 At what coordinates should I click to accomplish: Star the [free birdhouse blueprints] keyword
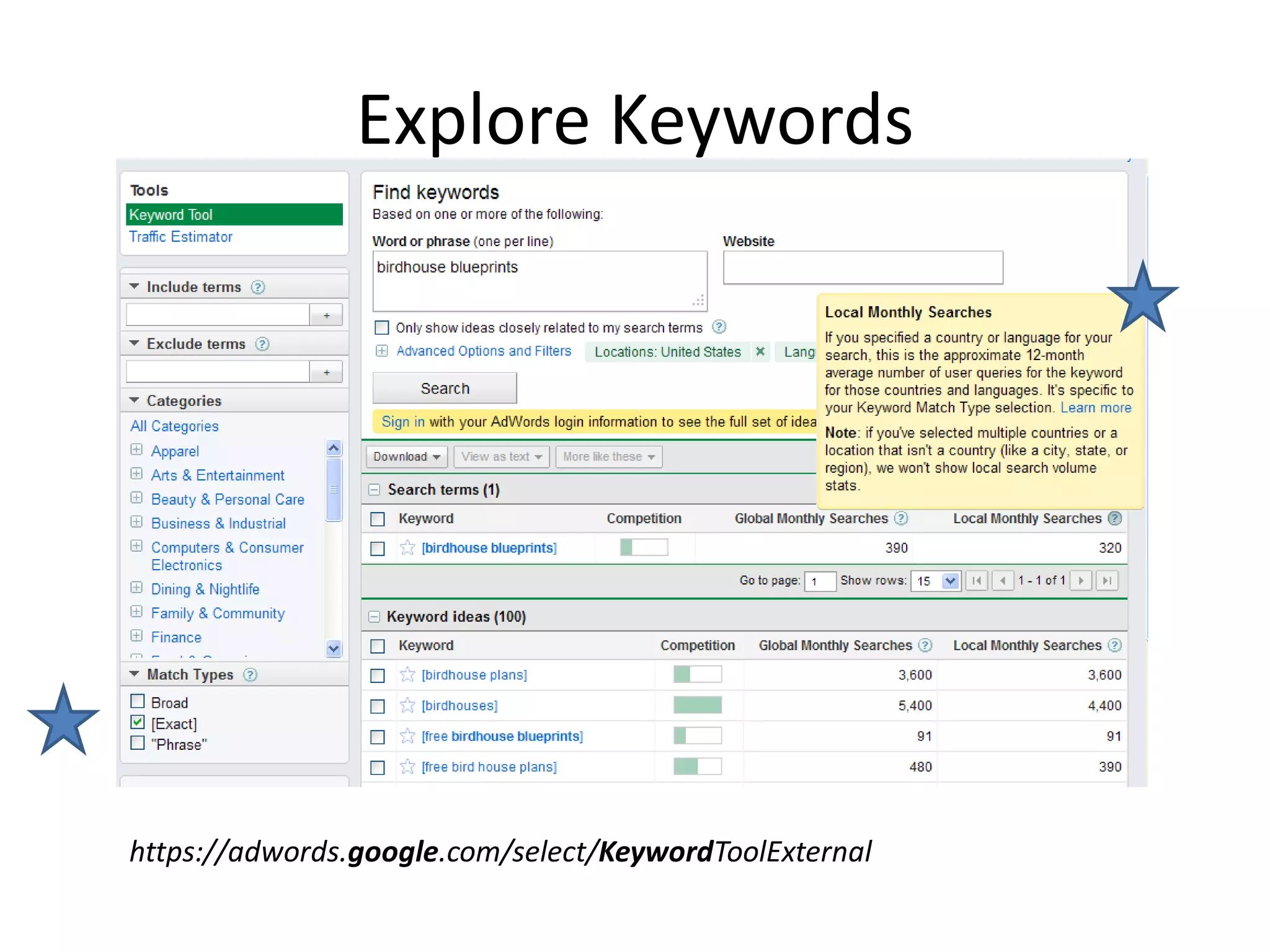tap(407, 736)
